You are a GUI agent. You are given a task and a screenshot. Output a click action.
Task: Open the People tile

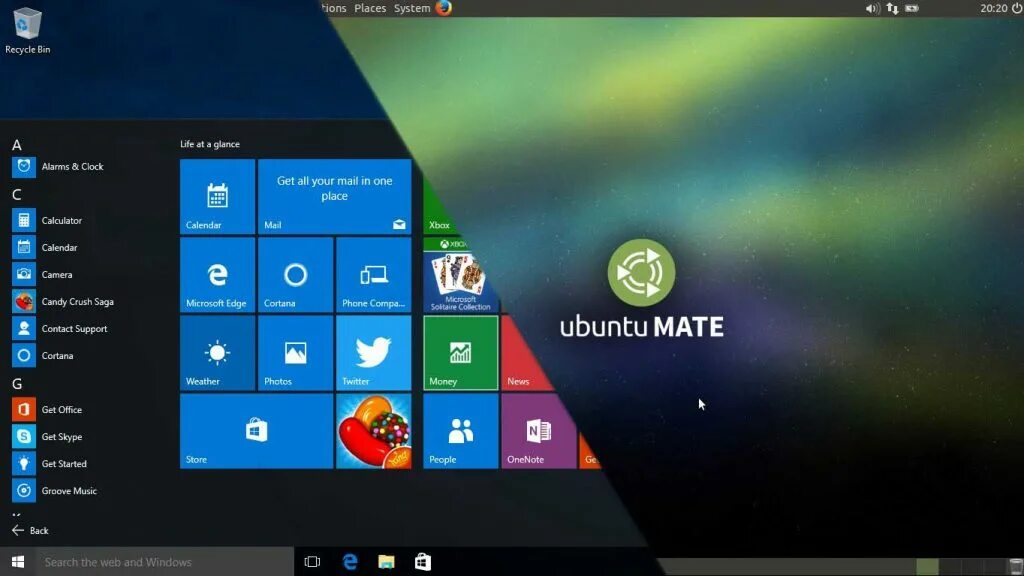(460, 431)
